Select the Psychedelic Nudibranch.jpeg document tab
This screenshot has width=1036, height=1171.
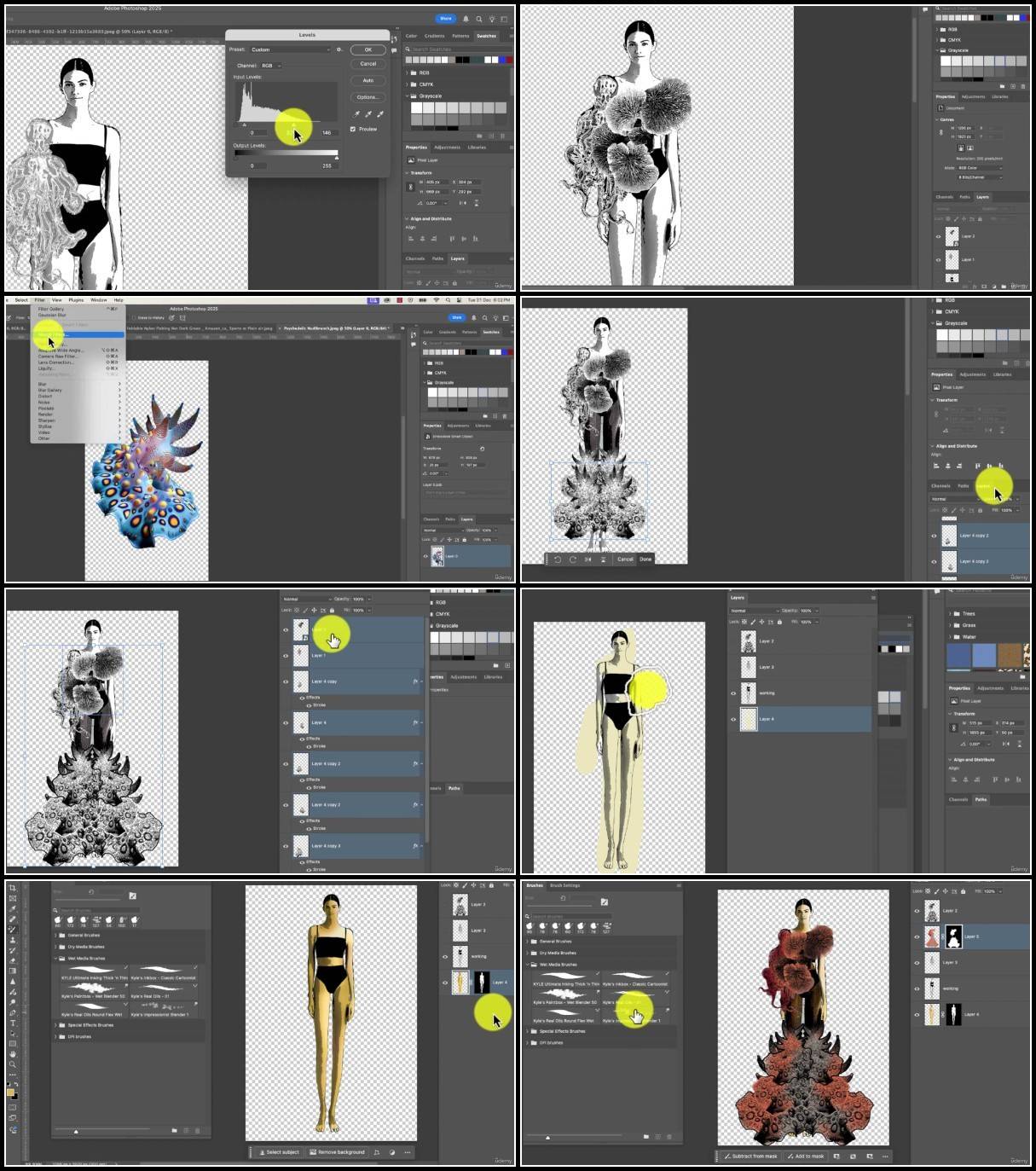coord(336,328)
